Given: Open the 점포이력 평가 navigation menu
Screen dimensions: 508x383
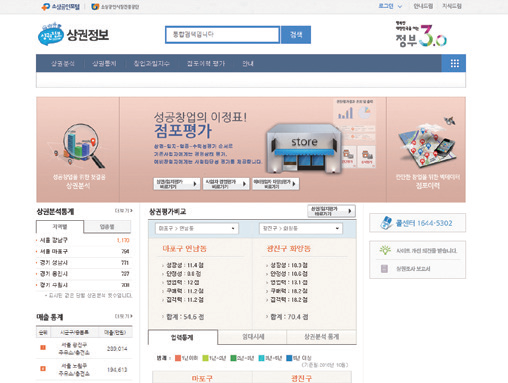Looking at the screenshot, I should coord(206,63).
